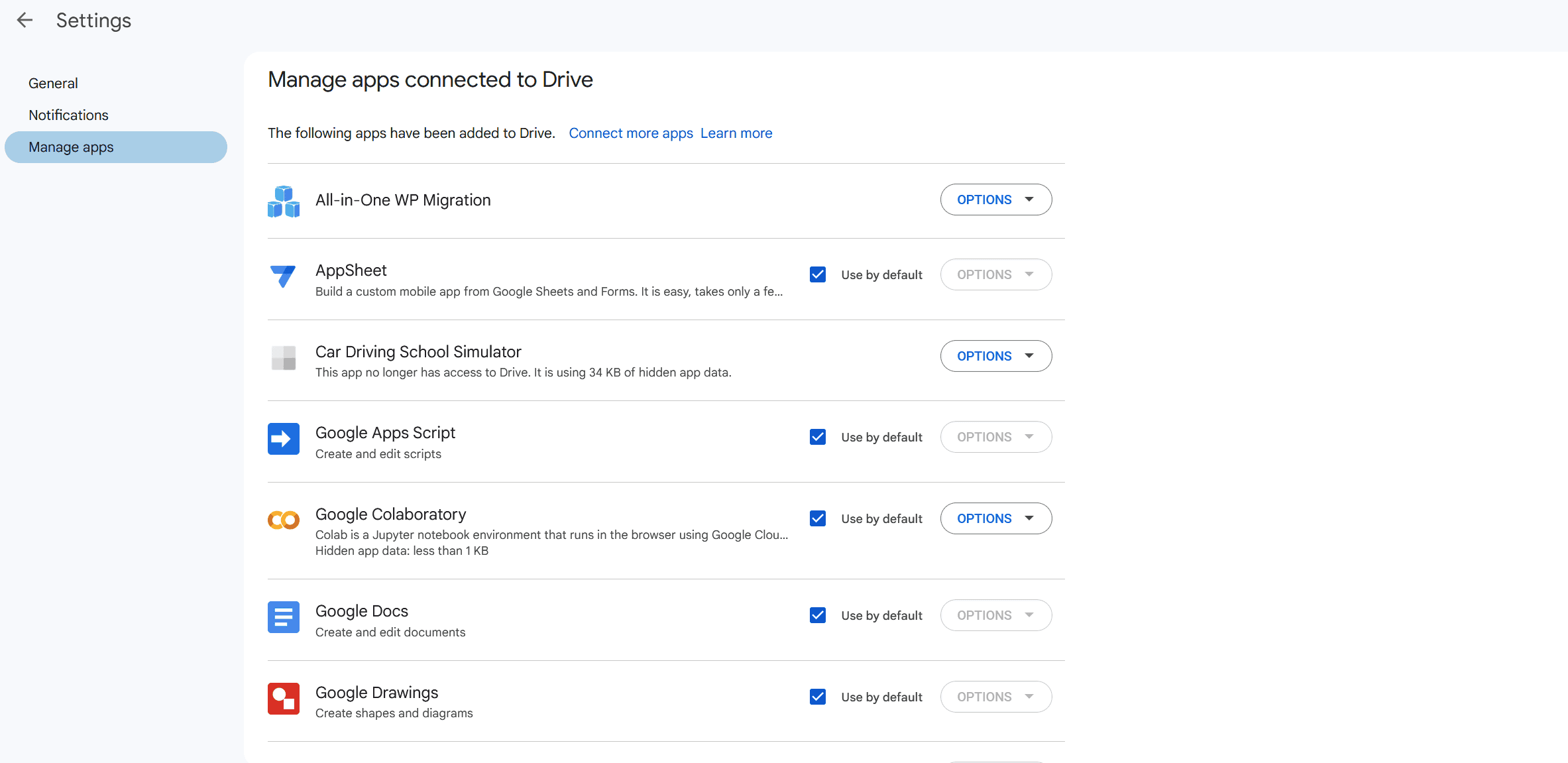This screenshot has height=763, width=1568.
Task: Expand Options menu for Google Colaboratory
Action: [996, 518]
